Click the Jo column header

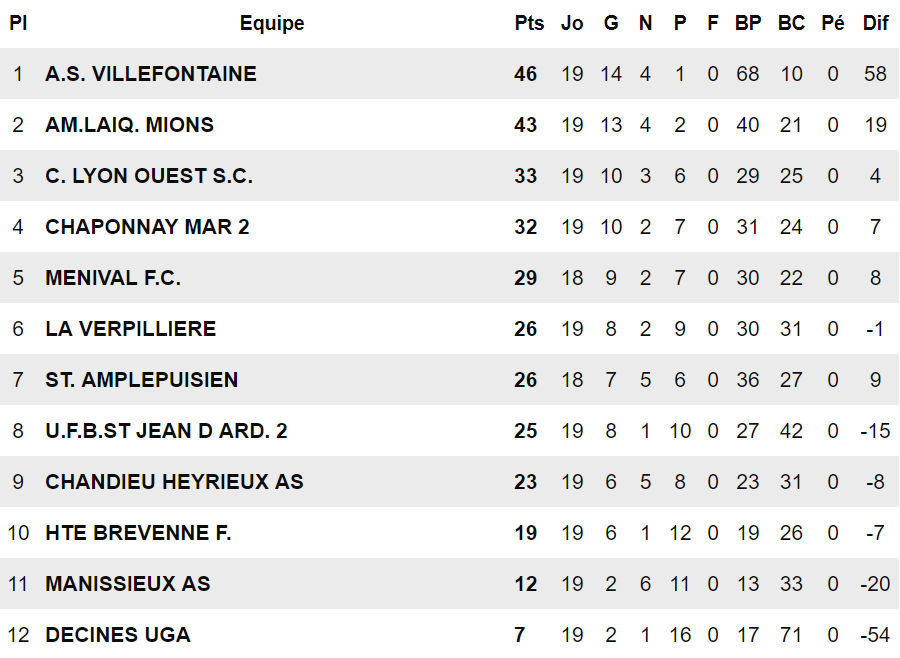pyautogui.click(x=572, y=23)
